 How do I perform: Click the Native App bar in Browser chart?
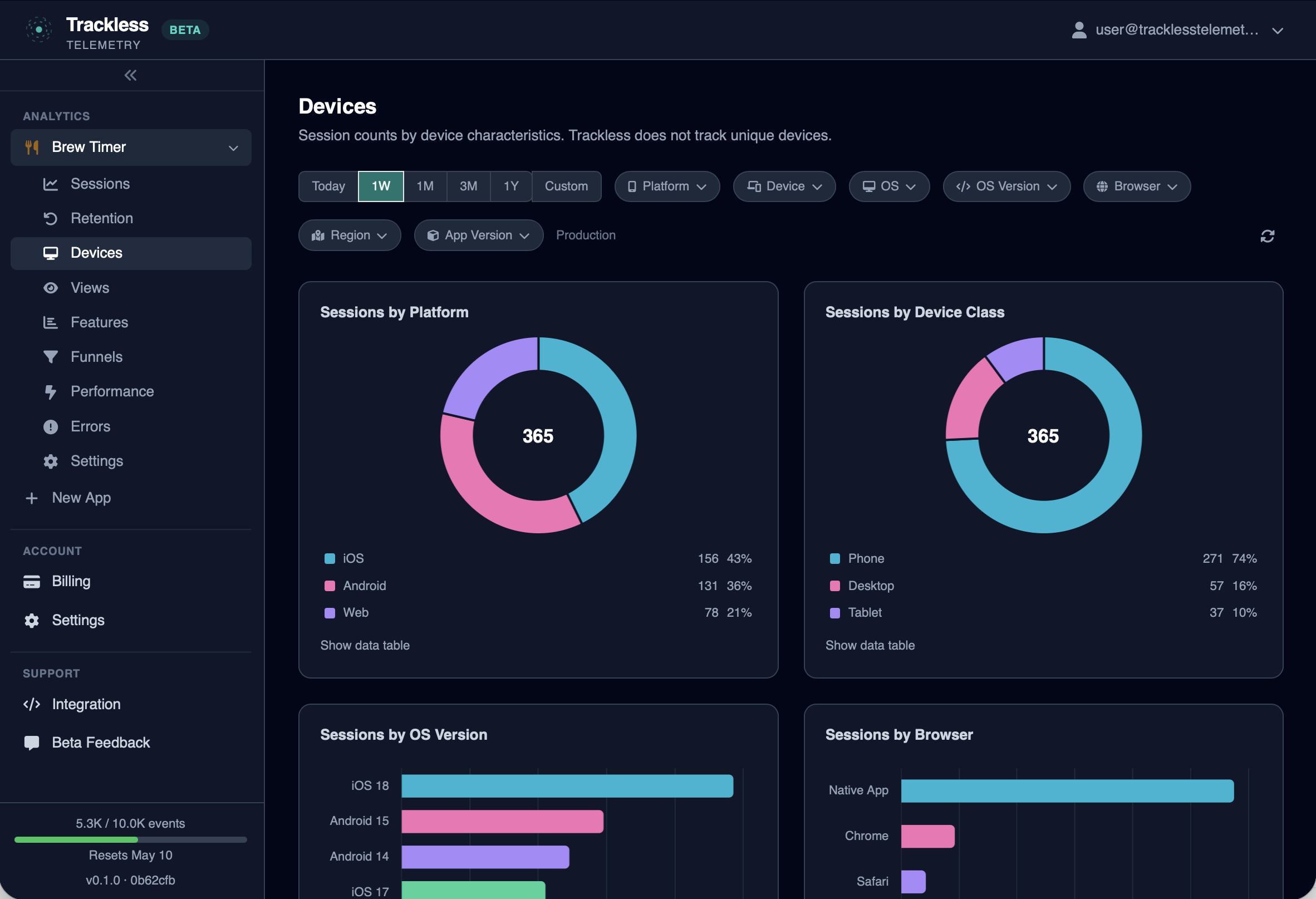click(x=1067, y=791)
